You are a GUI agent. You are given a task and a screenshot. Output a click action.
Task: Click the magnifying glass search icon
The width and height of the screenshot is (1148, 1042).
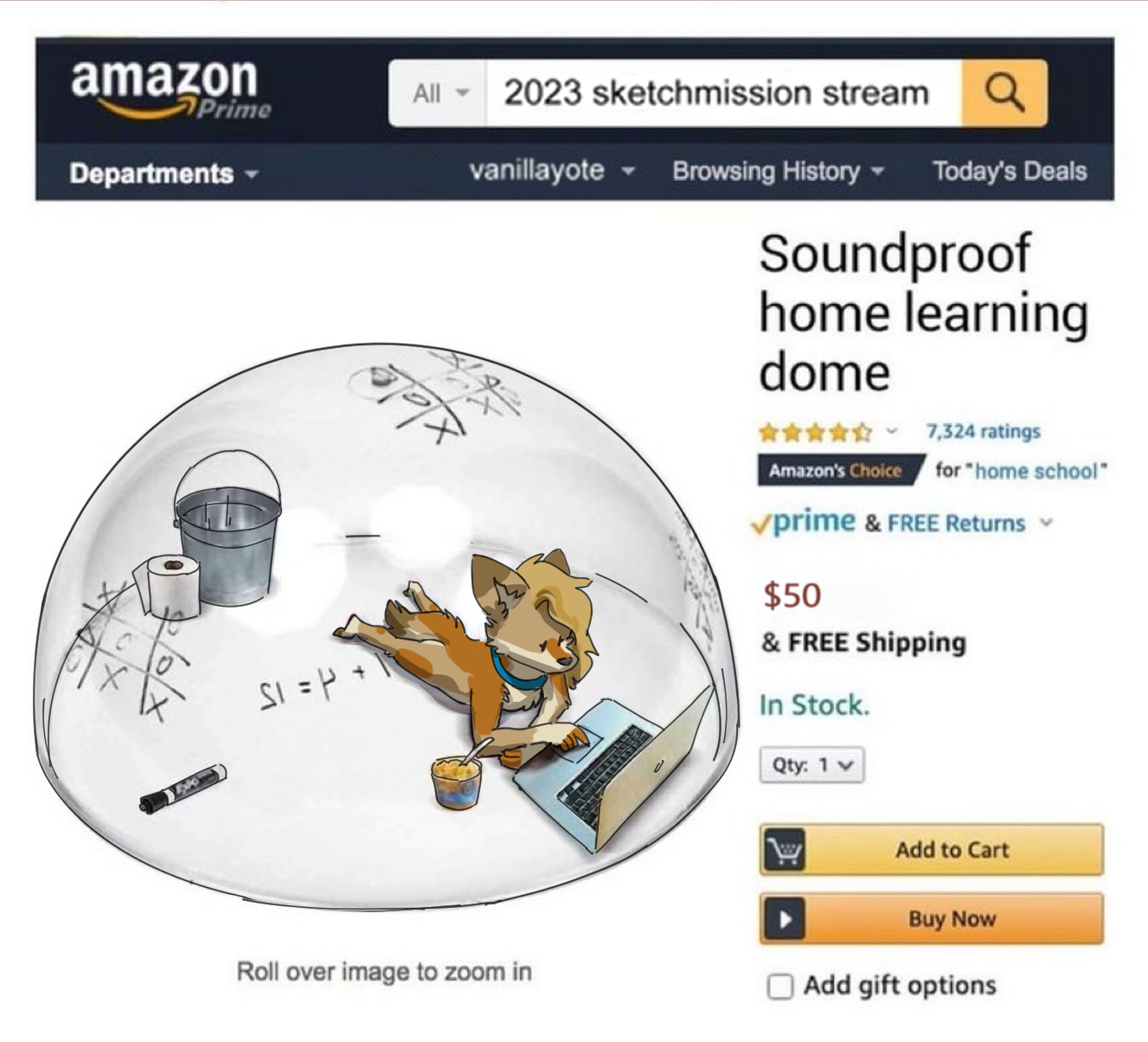[1004, 93]
